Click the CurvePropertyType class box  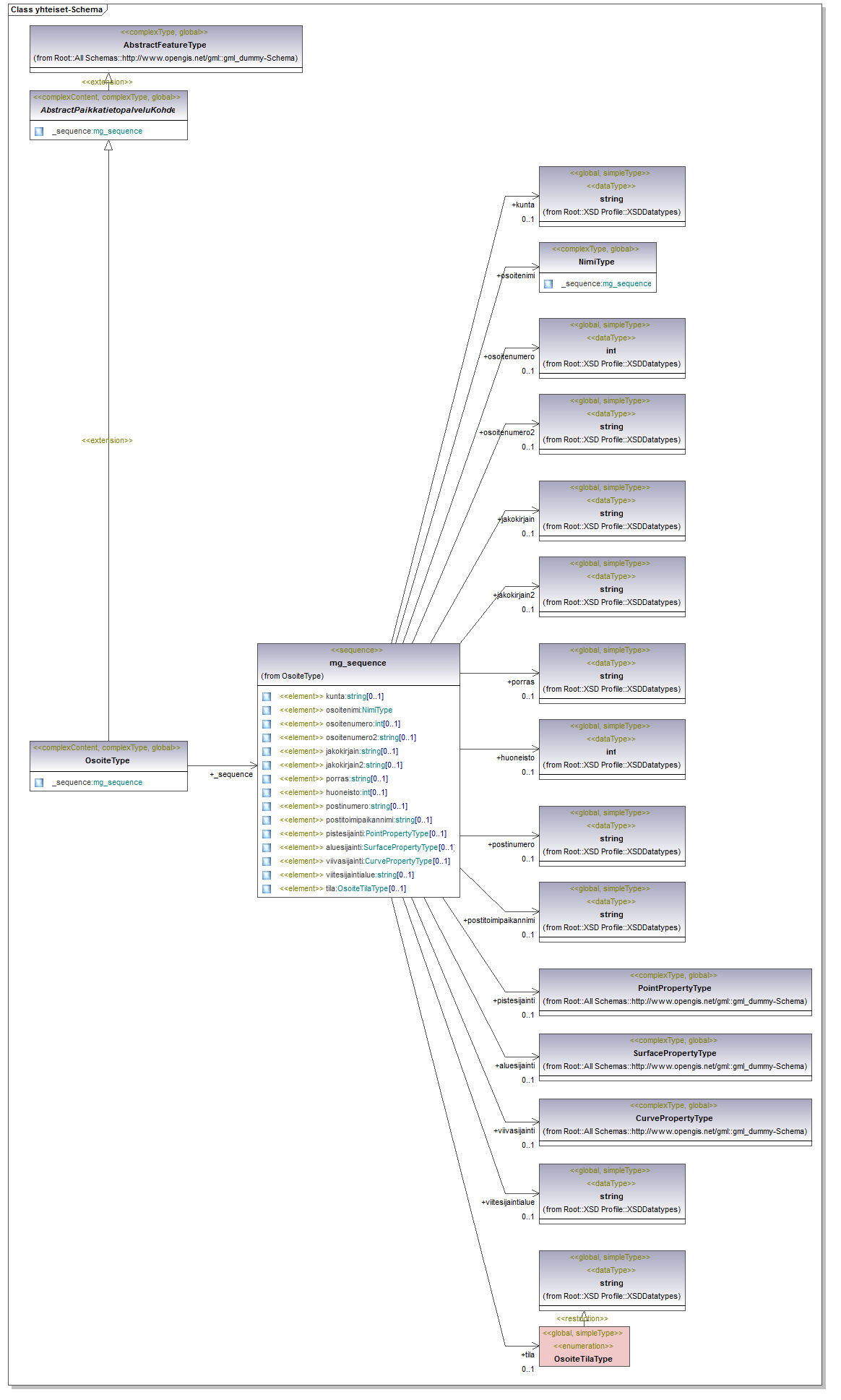coord(674,1119)
